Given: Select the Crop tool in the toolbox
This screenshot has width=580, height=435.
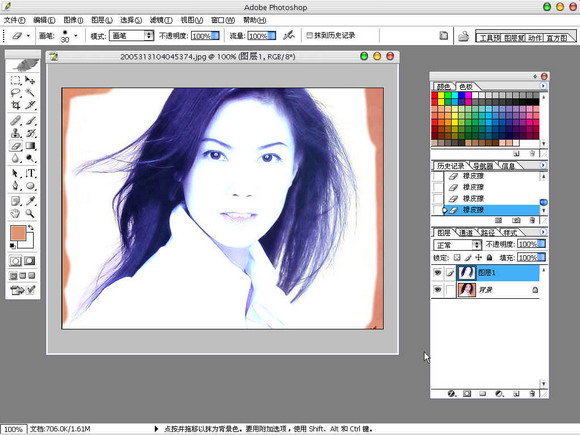Looking at the screenshot, I should coord(16,105).
